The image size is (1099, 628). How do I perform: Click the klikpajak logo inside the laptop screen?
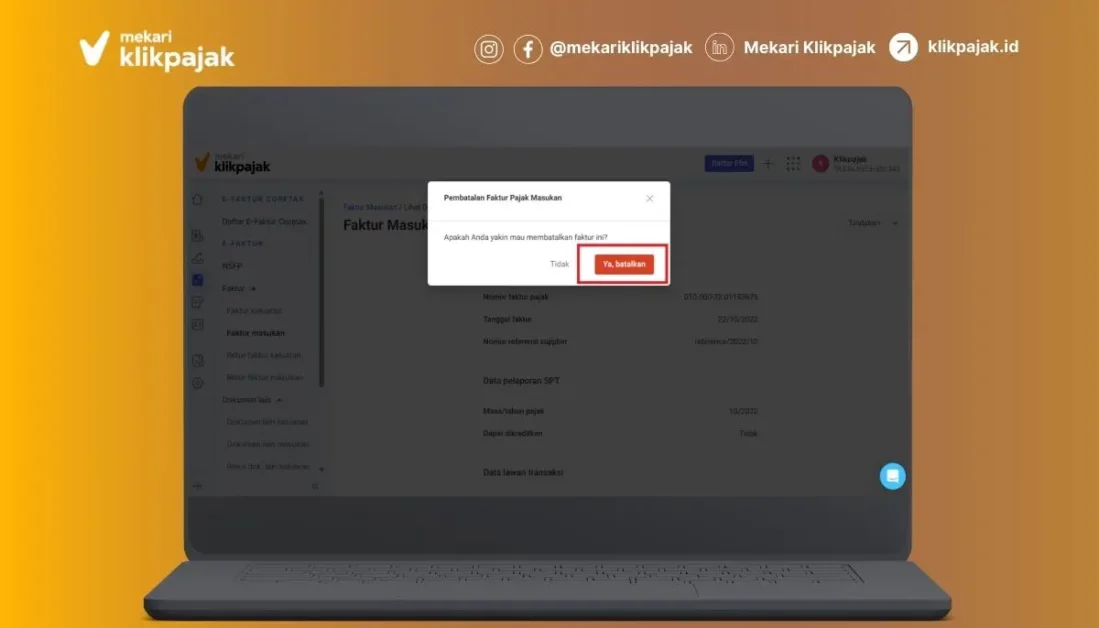233,163
